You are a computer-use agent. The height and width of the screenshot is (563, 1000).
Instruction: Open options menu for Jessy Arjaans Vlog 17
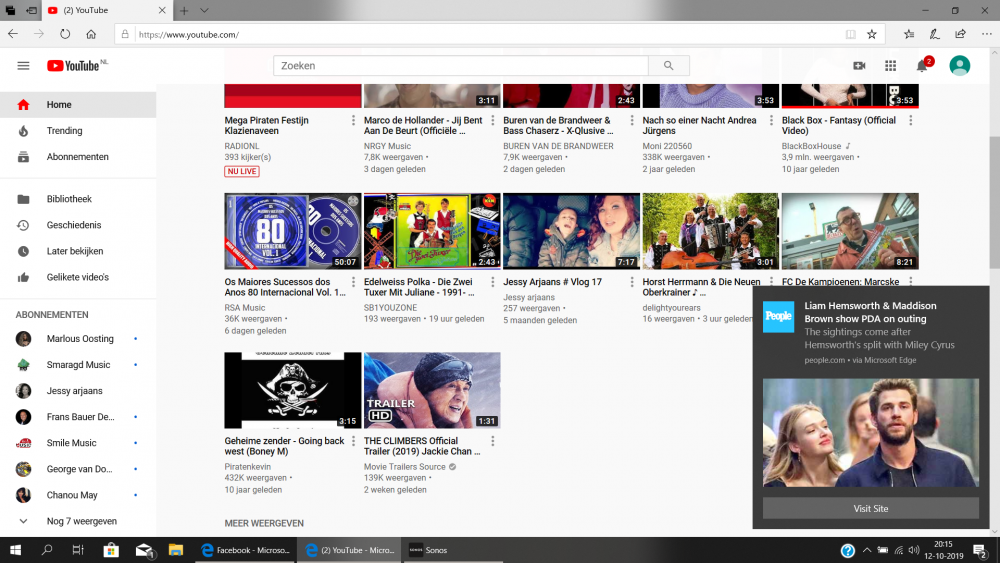[632, 282]
